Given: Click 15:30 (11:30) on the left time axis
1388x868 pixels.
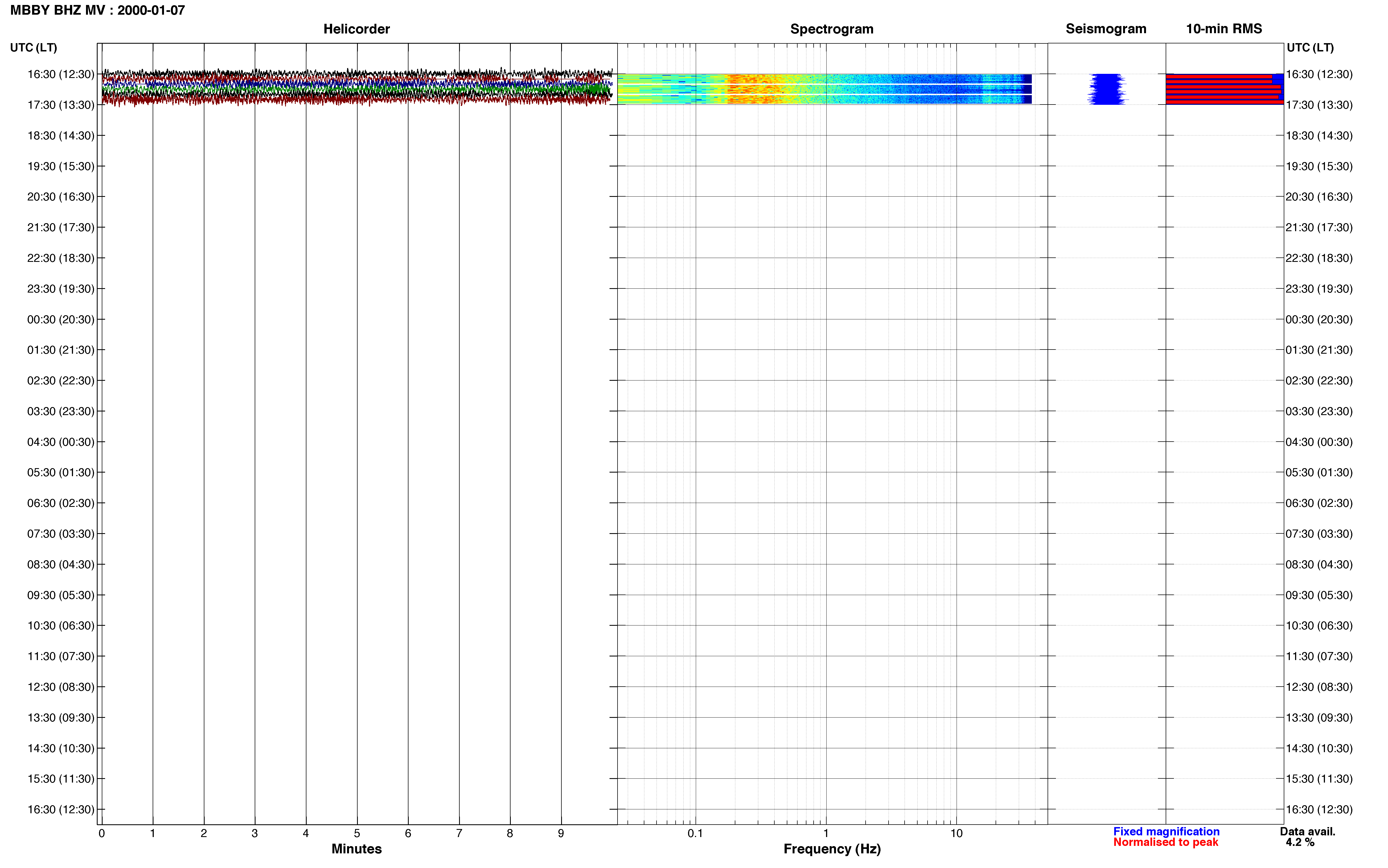Looking at the screenshot, I should [x=61, y=778].
